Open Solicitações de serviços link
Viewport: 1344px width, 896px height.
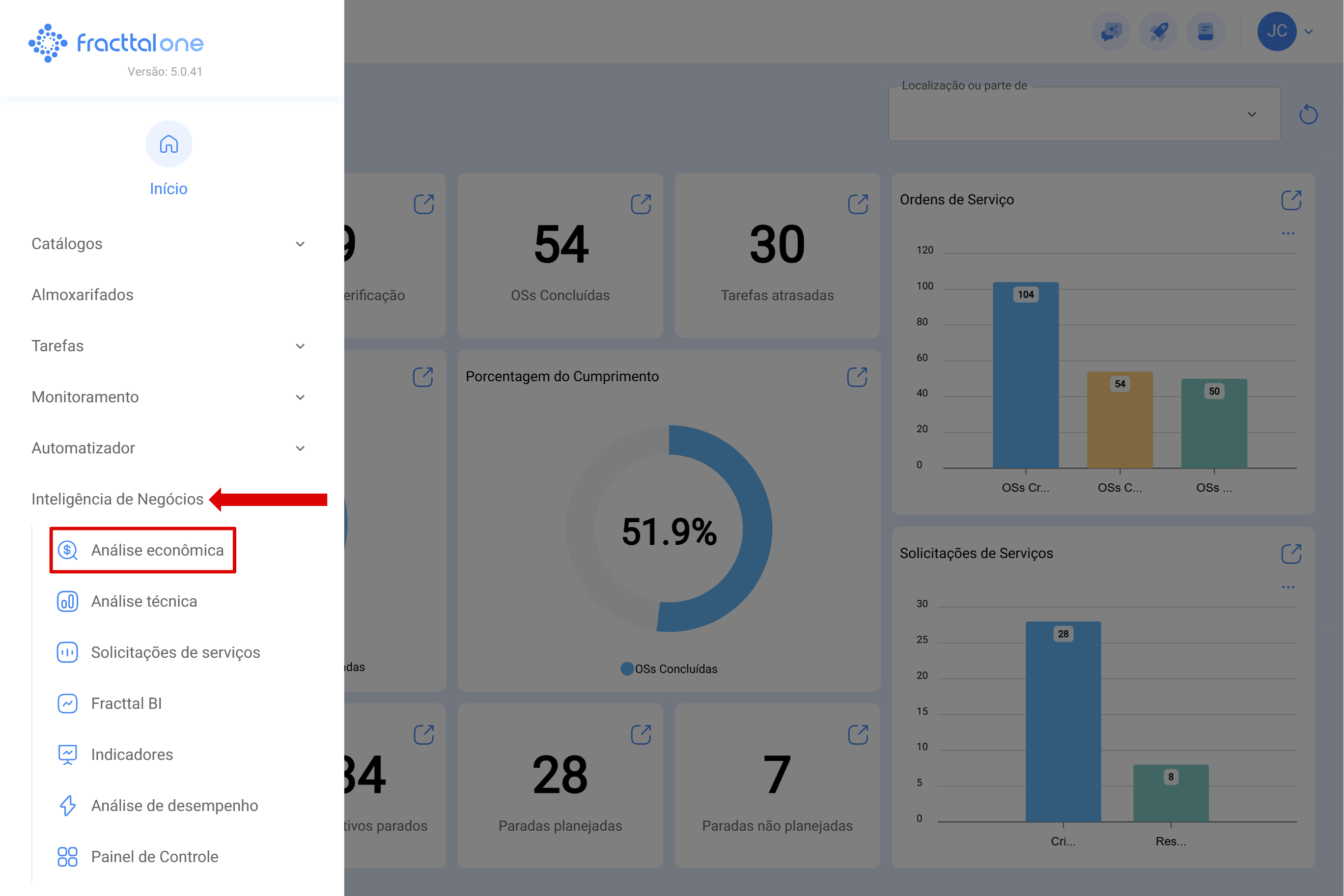click(176, 652)
